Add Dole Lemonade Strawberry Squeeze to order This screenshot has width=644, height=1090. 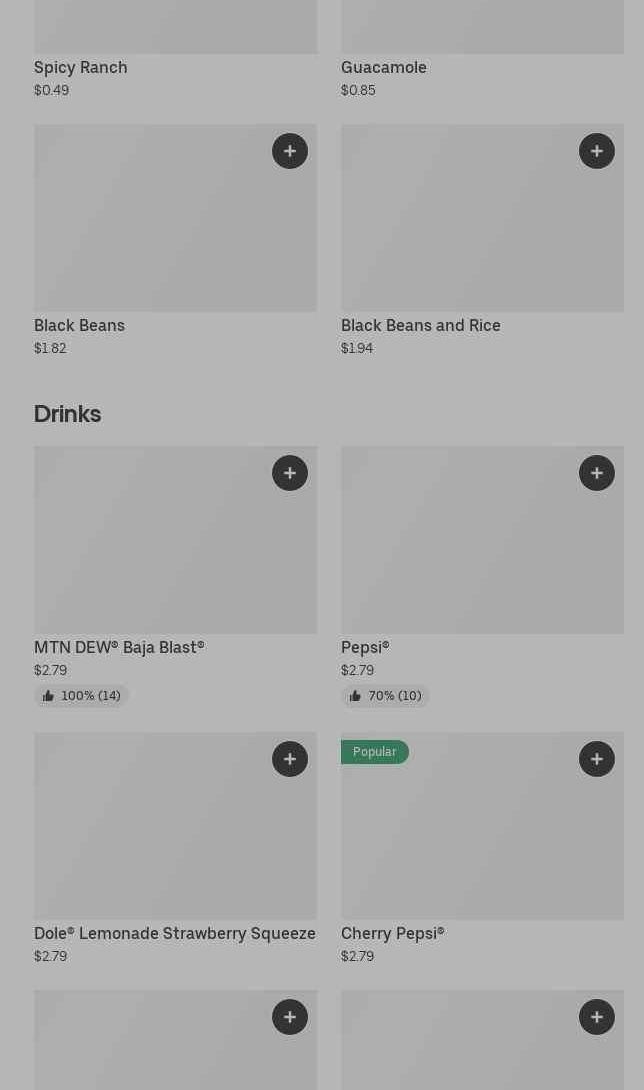(290, 759)
